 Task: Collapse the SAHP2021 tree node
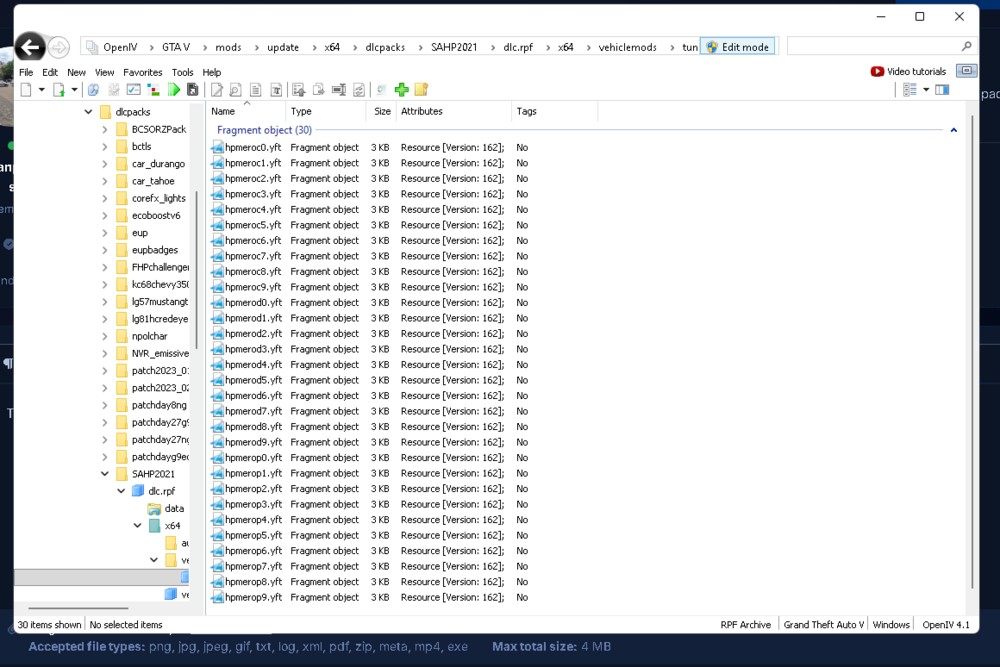point(104,473)
